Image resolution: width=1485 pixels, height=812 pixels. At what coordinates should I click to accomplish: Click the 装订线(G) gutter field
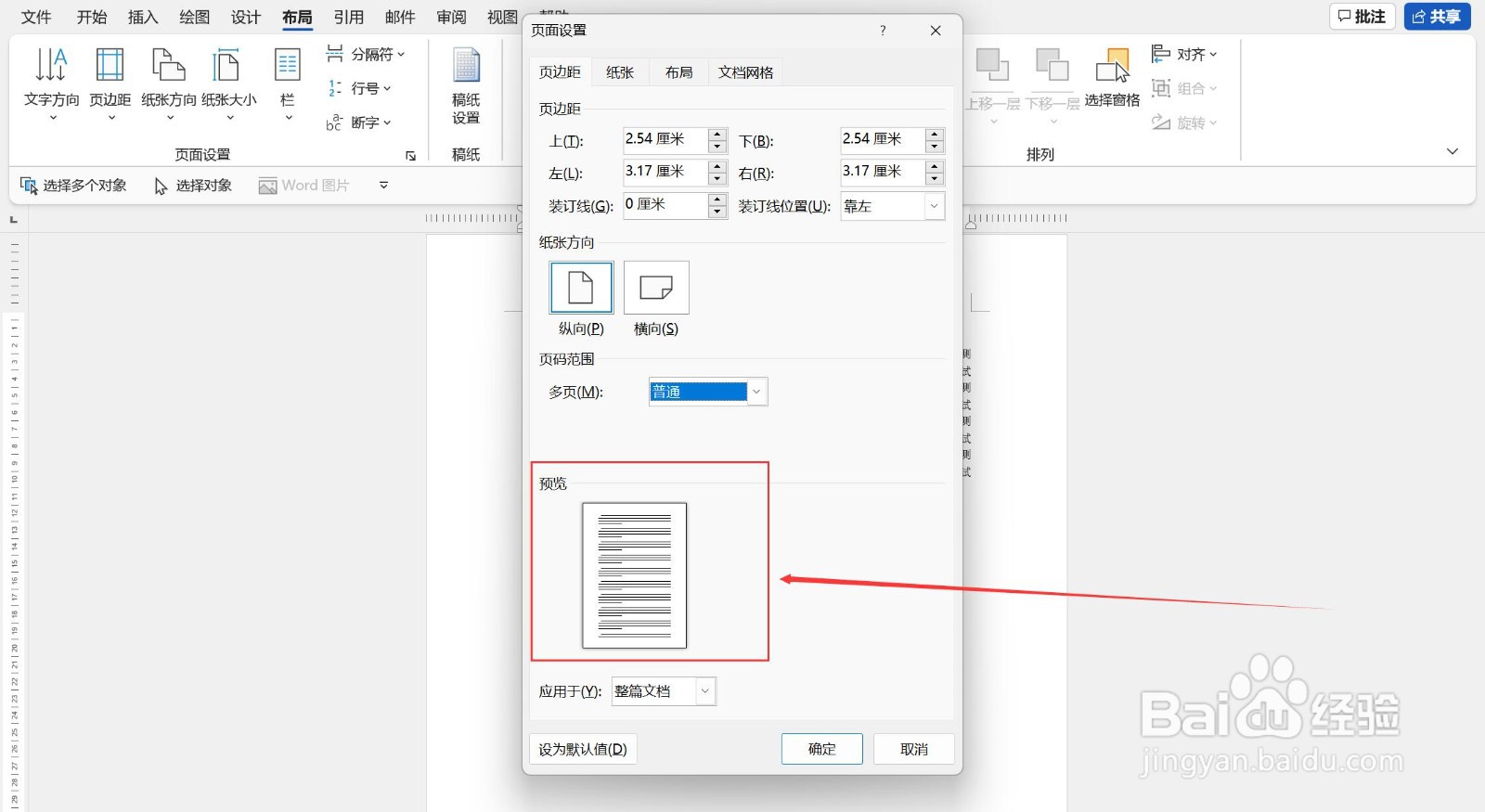coord(665,205)
